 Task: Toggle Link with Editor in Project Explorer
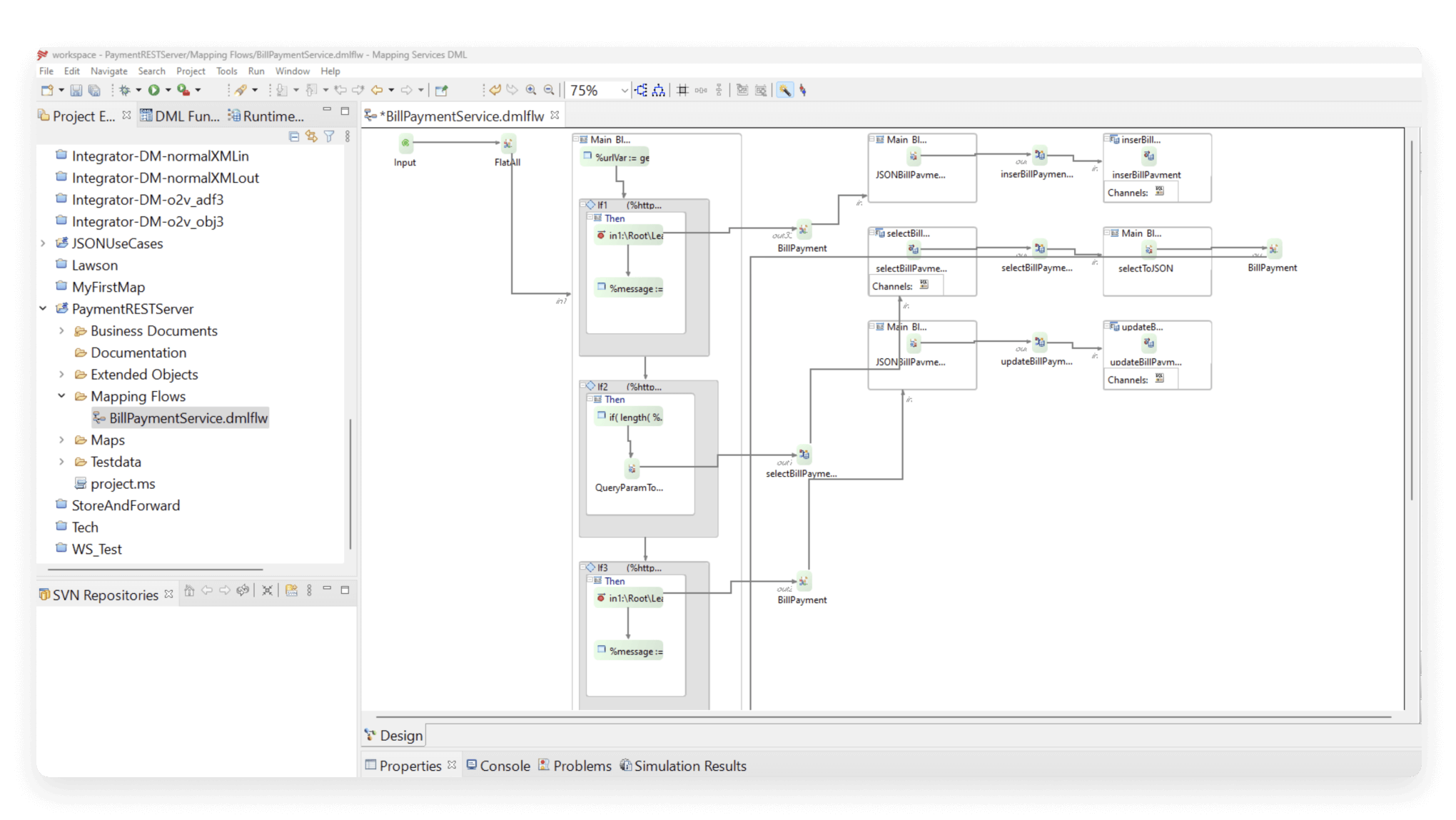click(311, 136)
